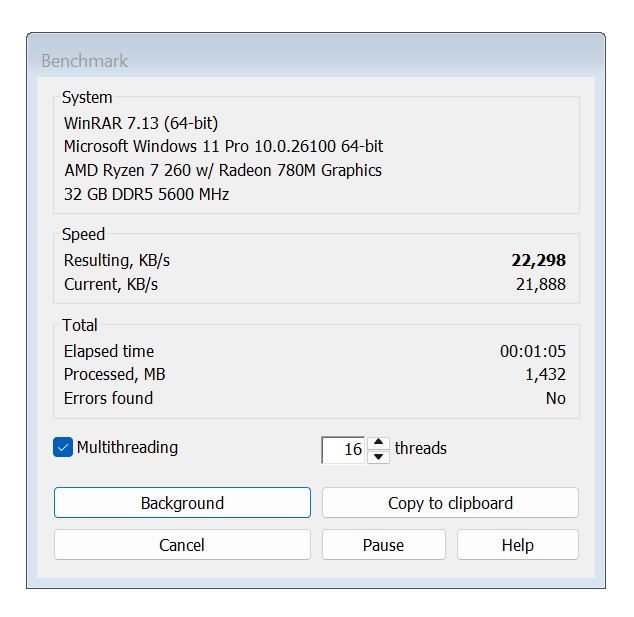This screenshot has height=617, width=634.
Task: Click the Benchmark title bar
Action: click(300, 61)
